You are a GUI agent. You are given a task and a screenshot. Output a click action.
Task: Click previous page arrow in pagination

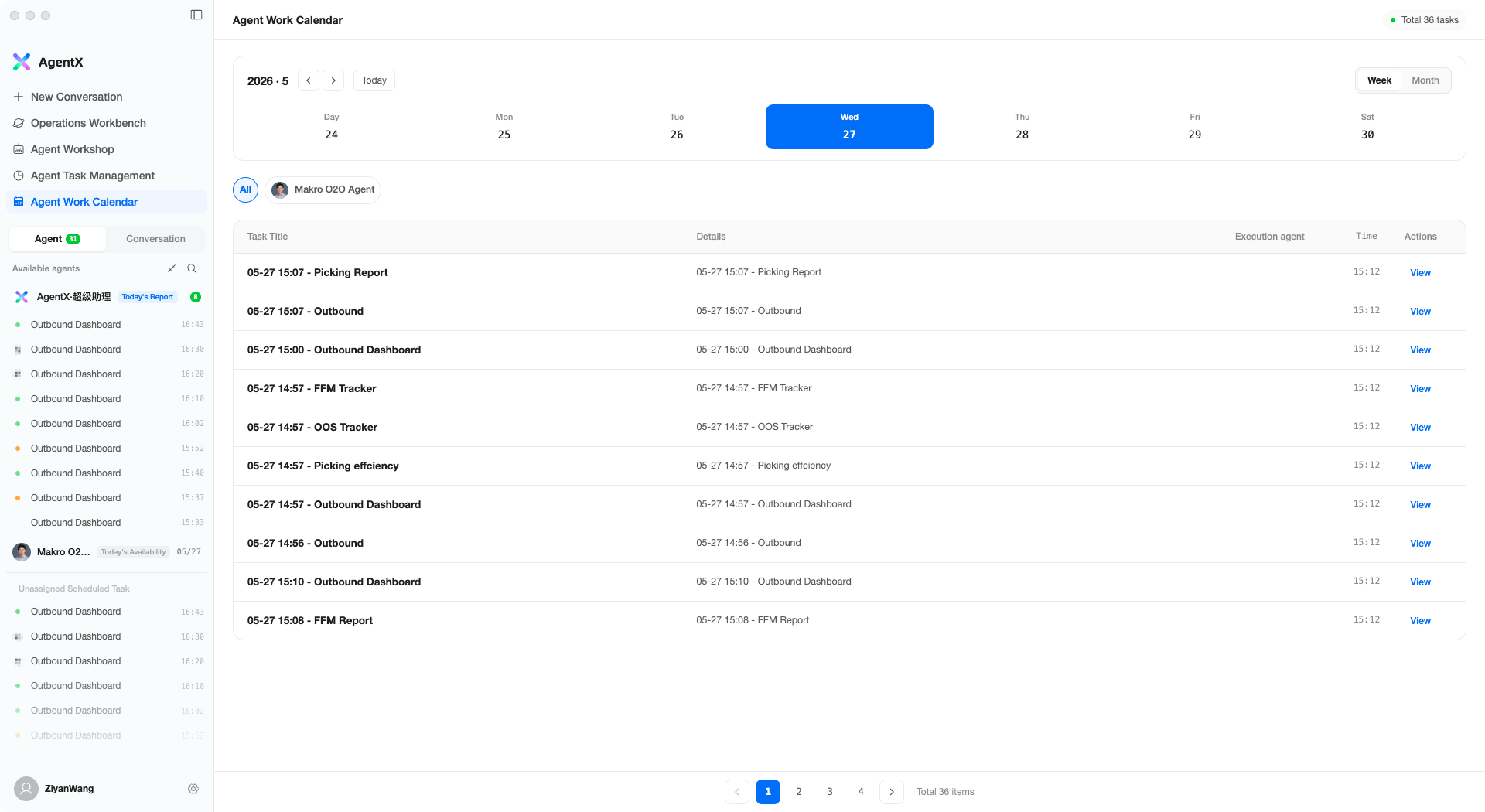pyautogui.click(x=737, y=792)
